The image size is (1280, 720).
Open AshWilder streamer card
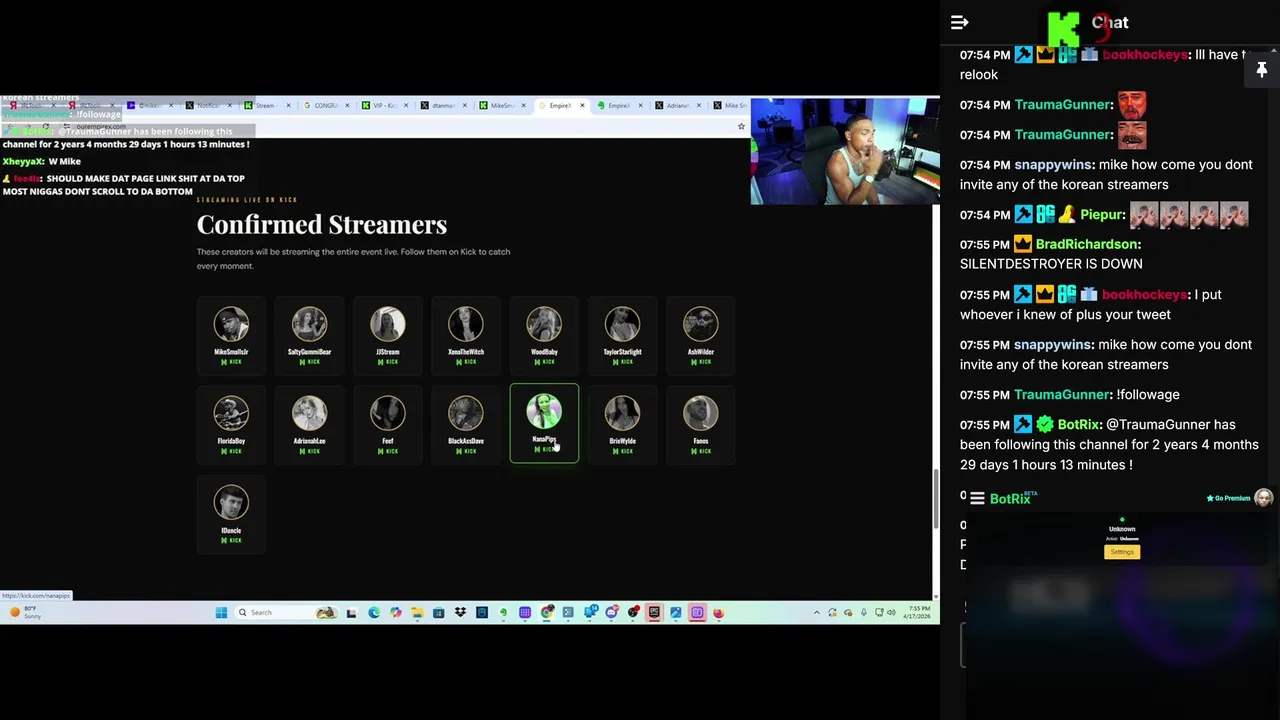701,336
